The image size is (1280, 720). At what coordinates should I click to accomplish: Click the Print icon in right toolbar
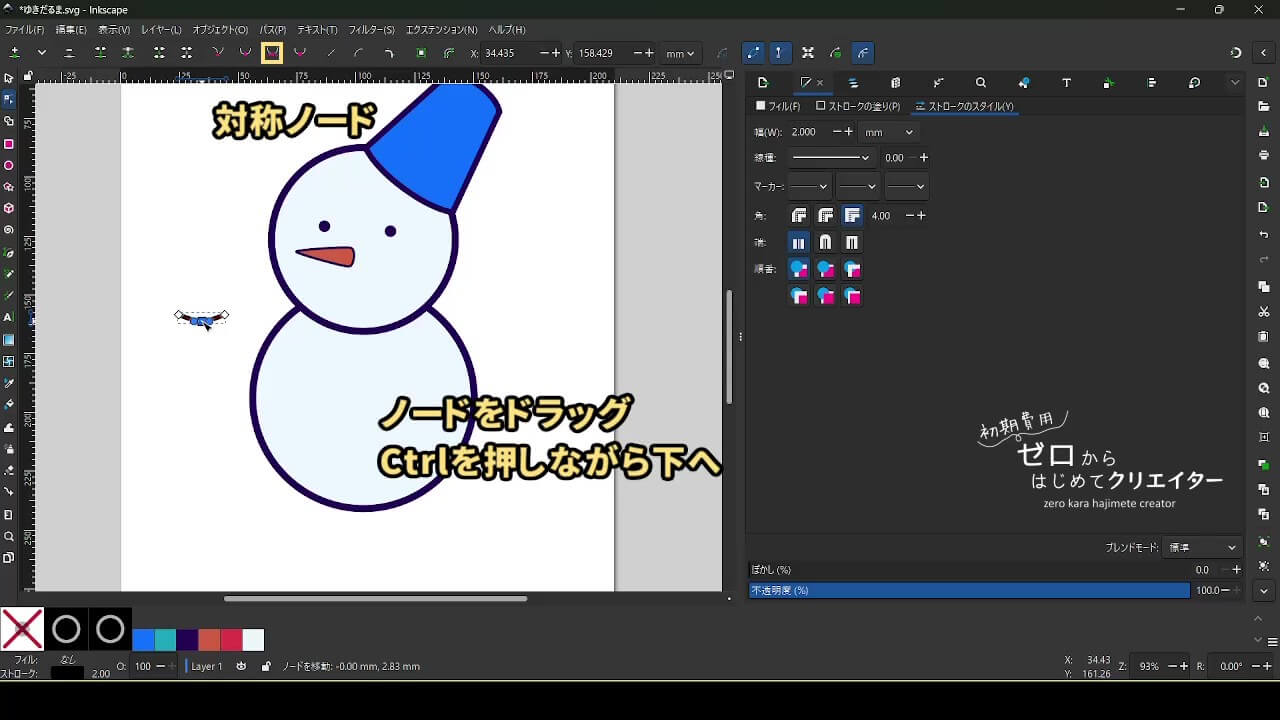point(1264,155)
